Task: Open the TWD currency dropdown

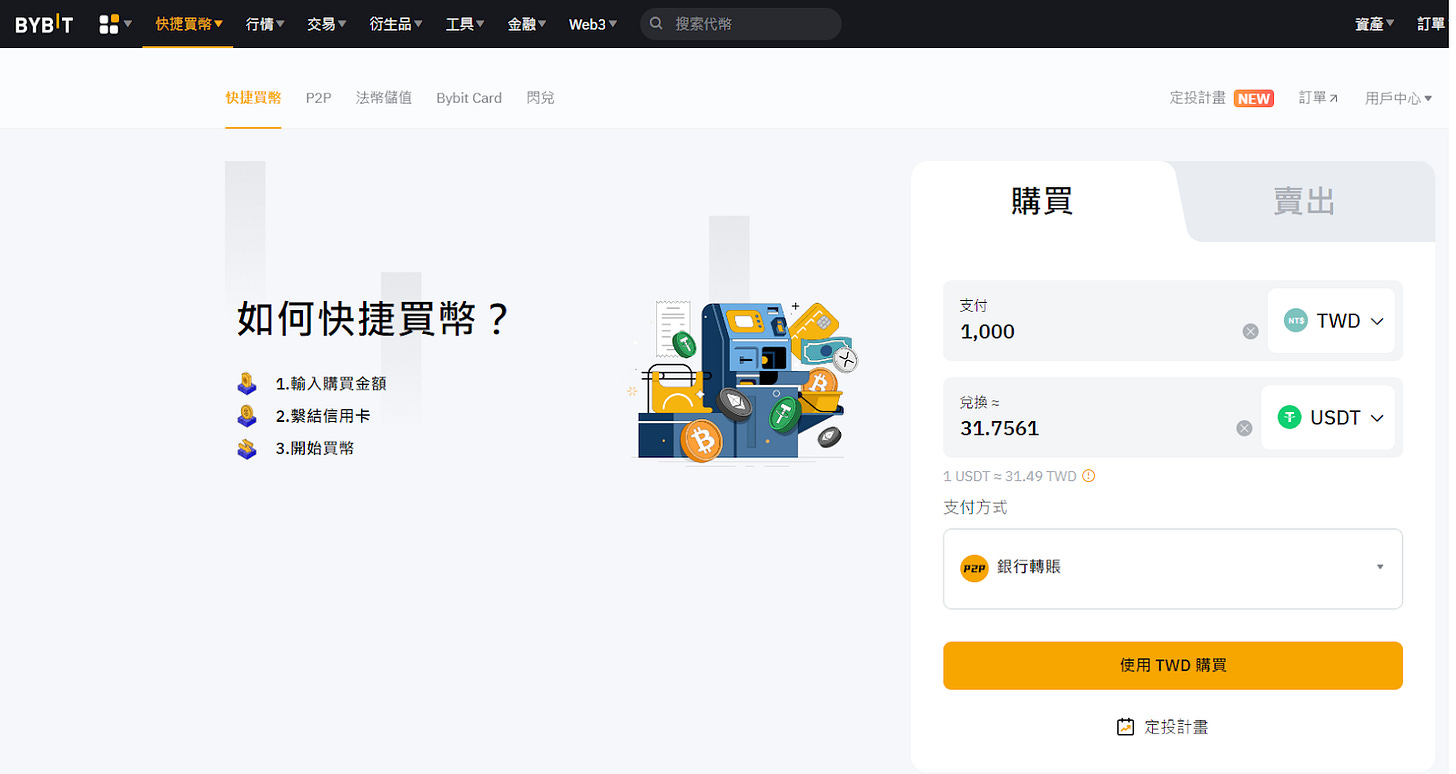Action: pos(1331,321)
